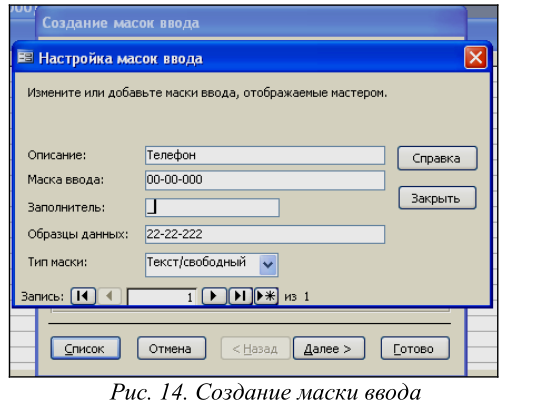Viewport: 541px width, 414px height.
Task: Click the record number box
Action: click(x=162, y=297)
